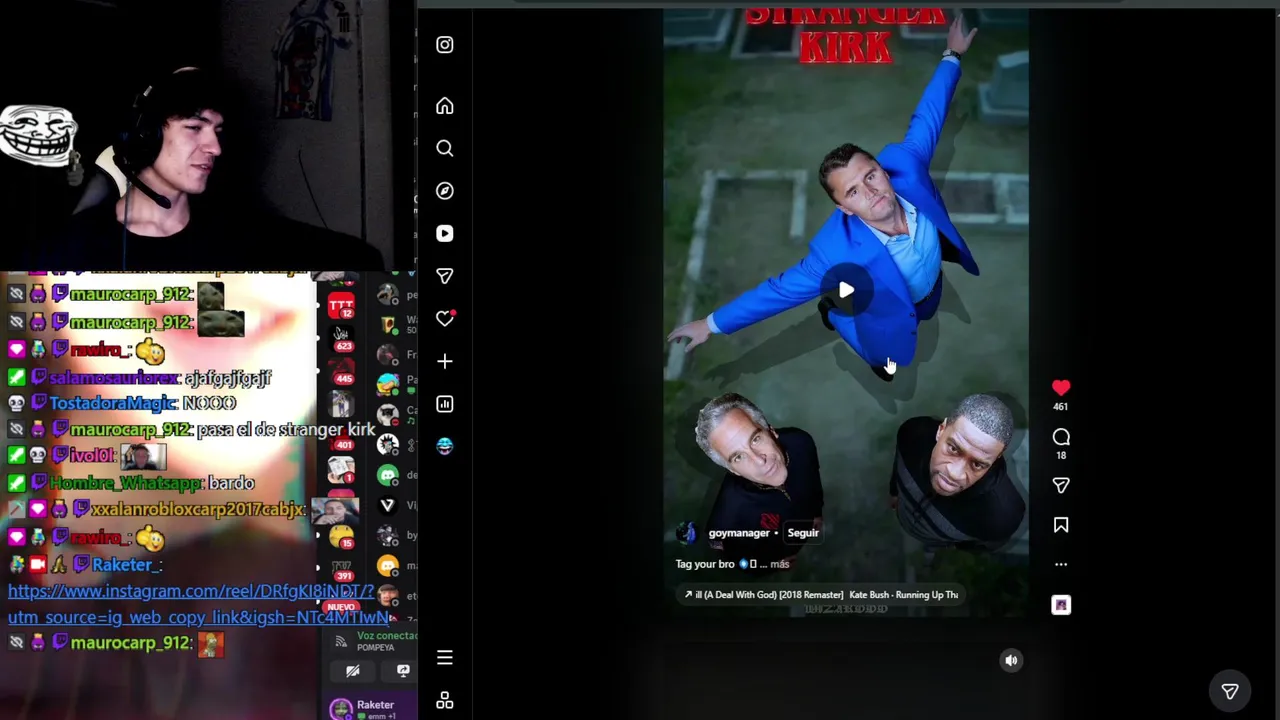The width and height of the screenshot is (1280, 720).
Task: Click username salamosauriorex in chat
Action: click(x=115, y=377)
